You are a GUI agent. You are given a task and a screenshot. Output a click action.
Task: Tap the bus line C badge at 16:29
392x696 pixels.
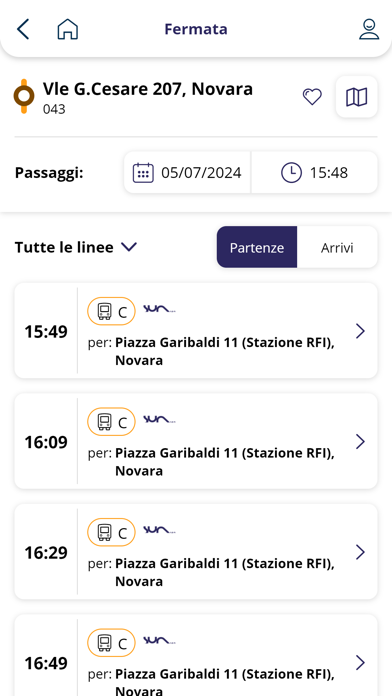click(111, 532)
